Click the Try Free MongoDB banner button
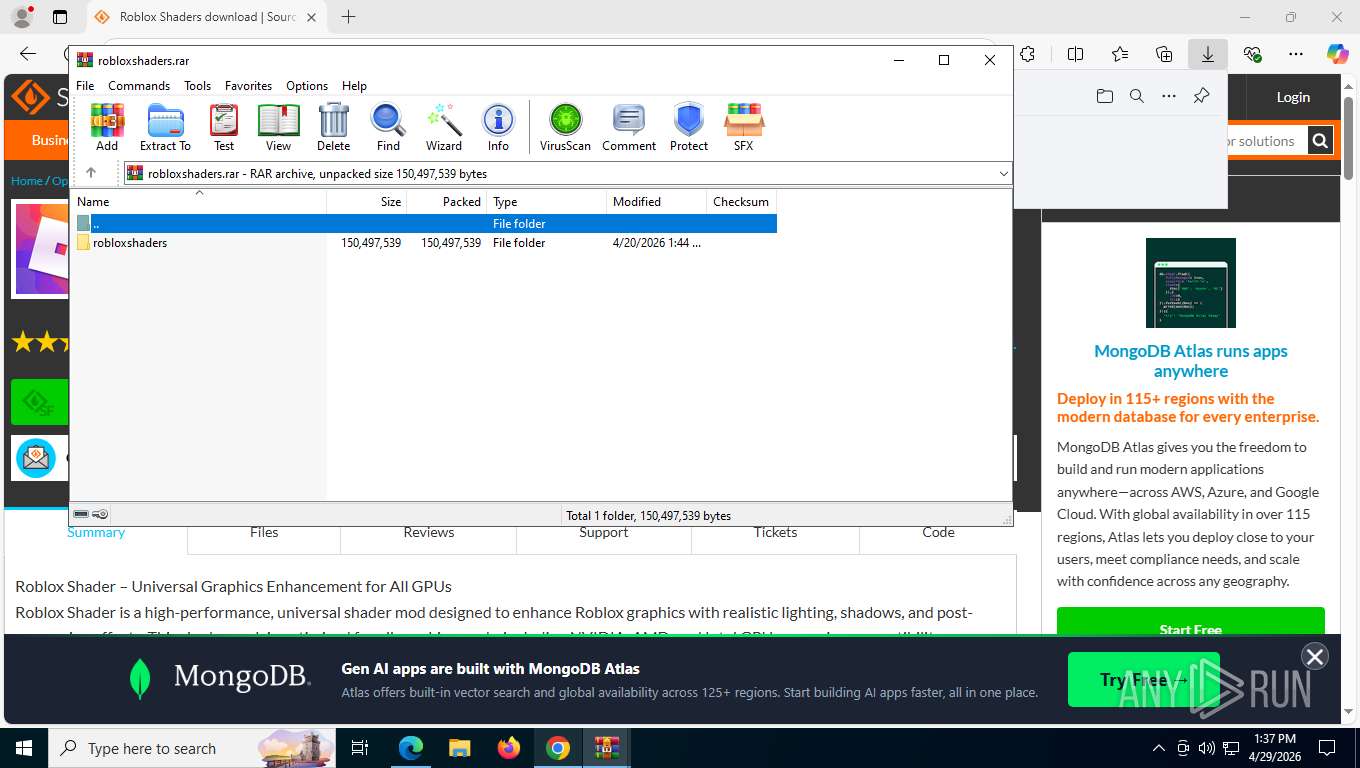The height and width of the screenshot is (768, 1360). coord(1144,680)
